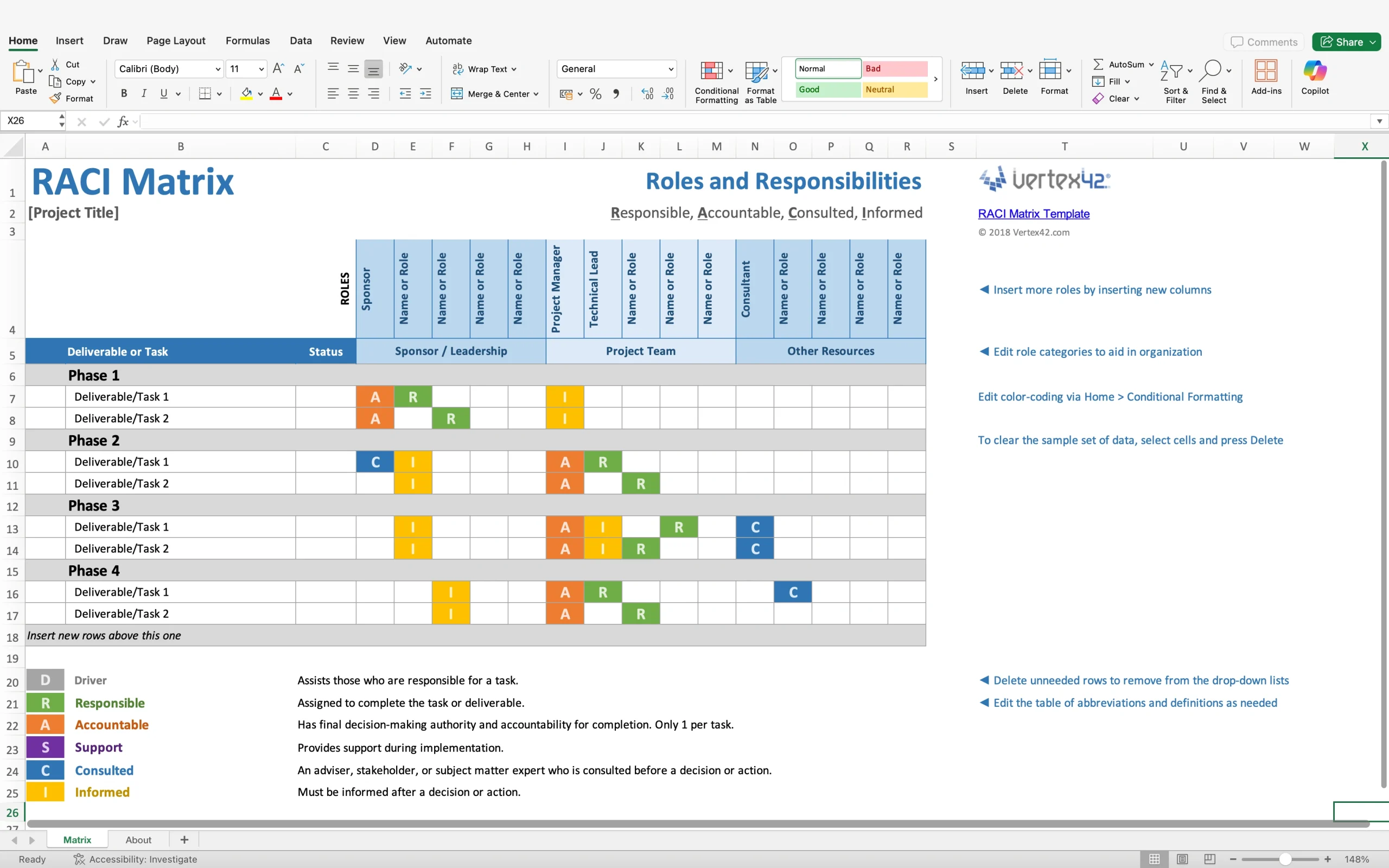Toggle Align Right for cell text
Screen dimensions: 1389x868
pos(374,93)
